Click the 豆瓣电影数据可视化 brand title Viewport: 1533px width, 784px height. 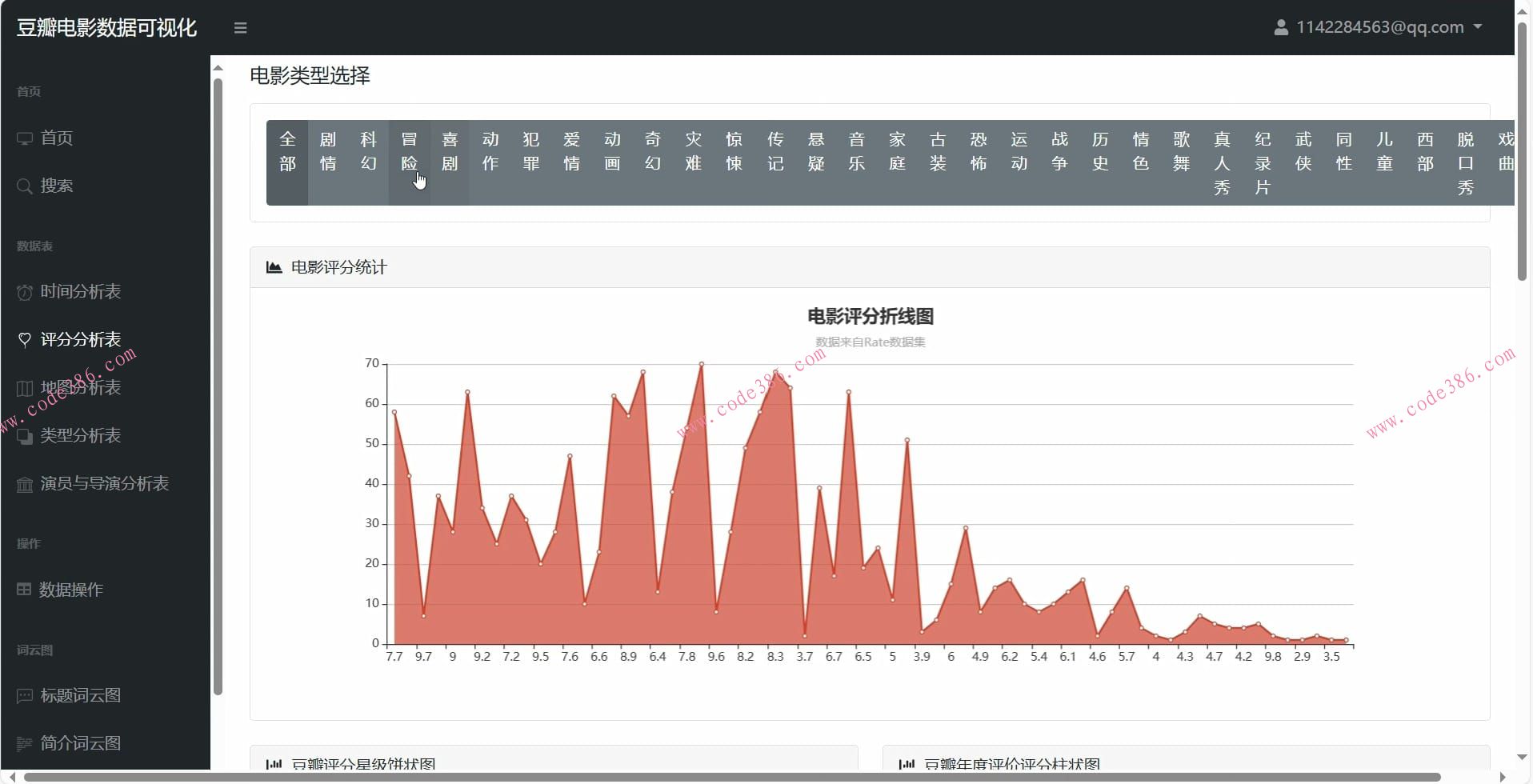click(x=106, y=28)
